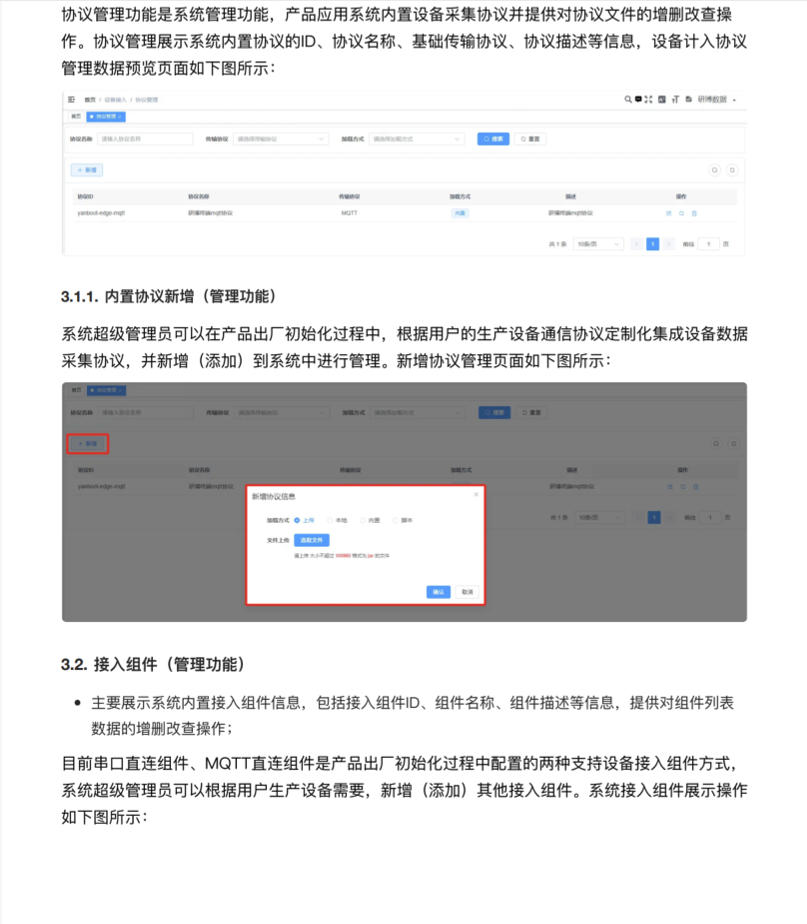Confirm the dialog with the blue 确定 button
The width and height of the screenshot is (807, 924).
(439, 592)
